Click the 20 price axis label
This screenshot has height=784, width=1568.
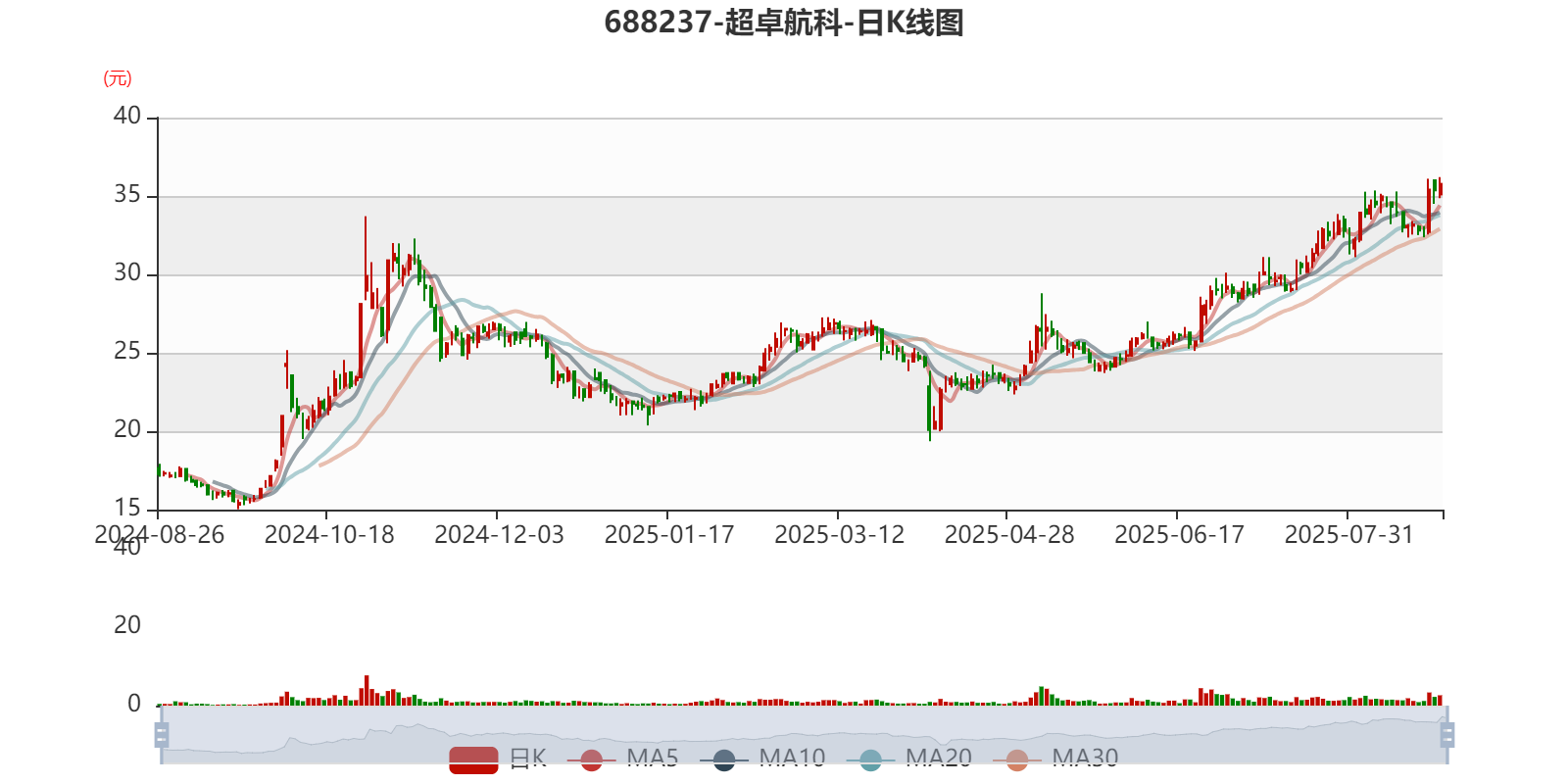pyautogui.click(x=127, y=430)
